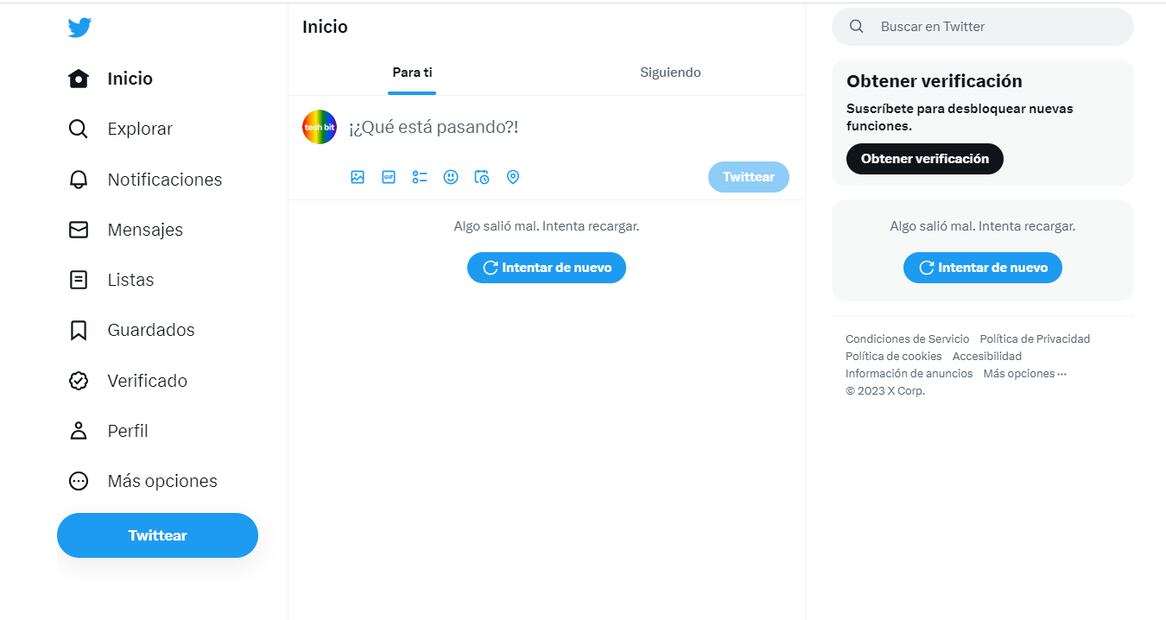Open the GIF picker icon
Viewport: 1166px width, 620px height.
point(389,177)
